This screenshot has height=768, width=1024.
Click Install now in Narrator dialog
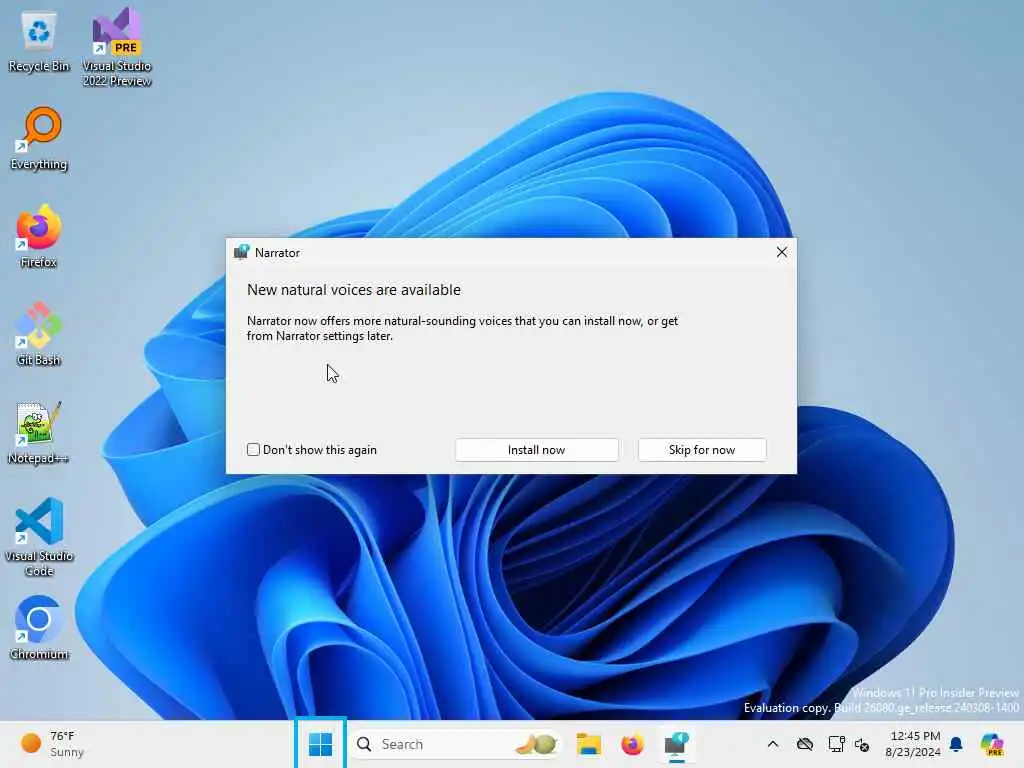[x=536, y=449]
